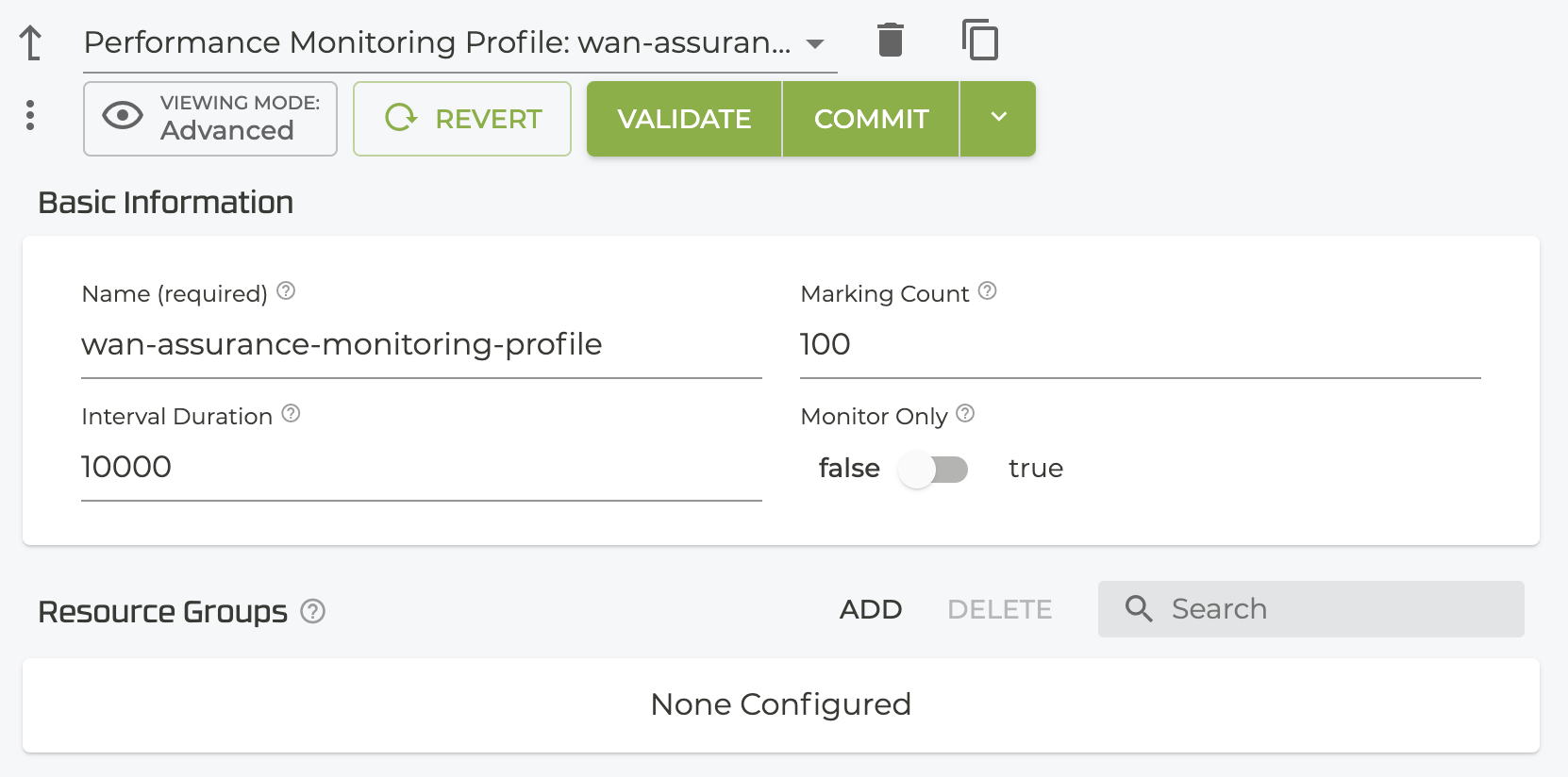
Task: Add a new Resource Group
Action: [x=870, y=609]
